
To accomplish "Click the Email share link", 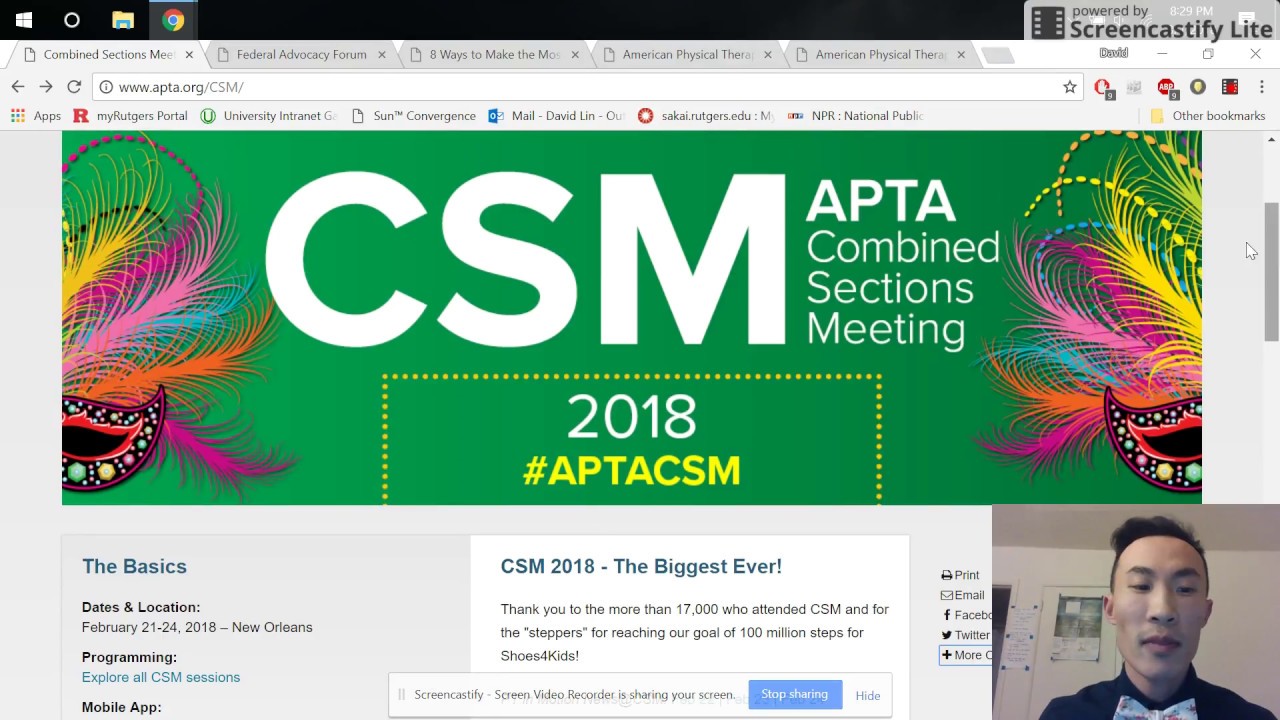I will pos(962,595).
